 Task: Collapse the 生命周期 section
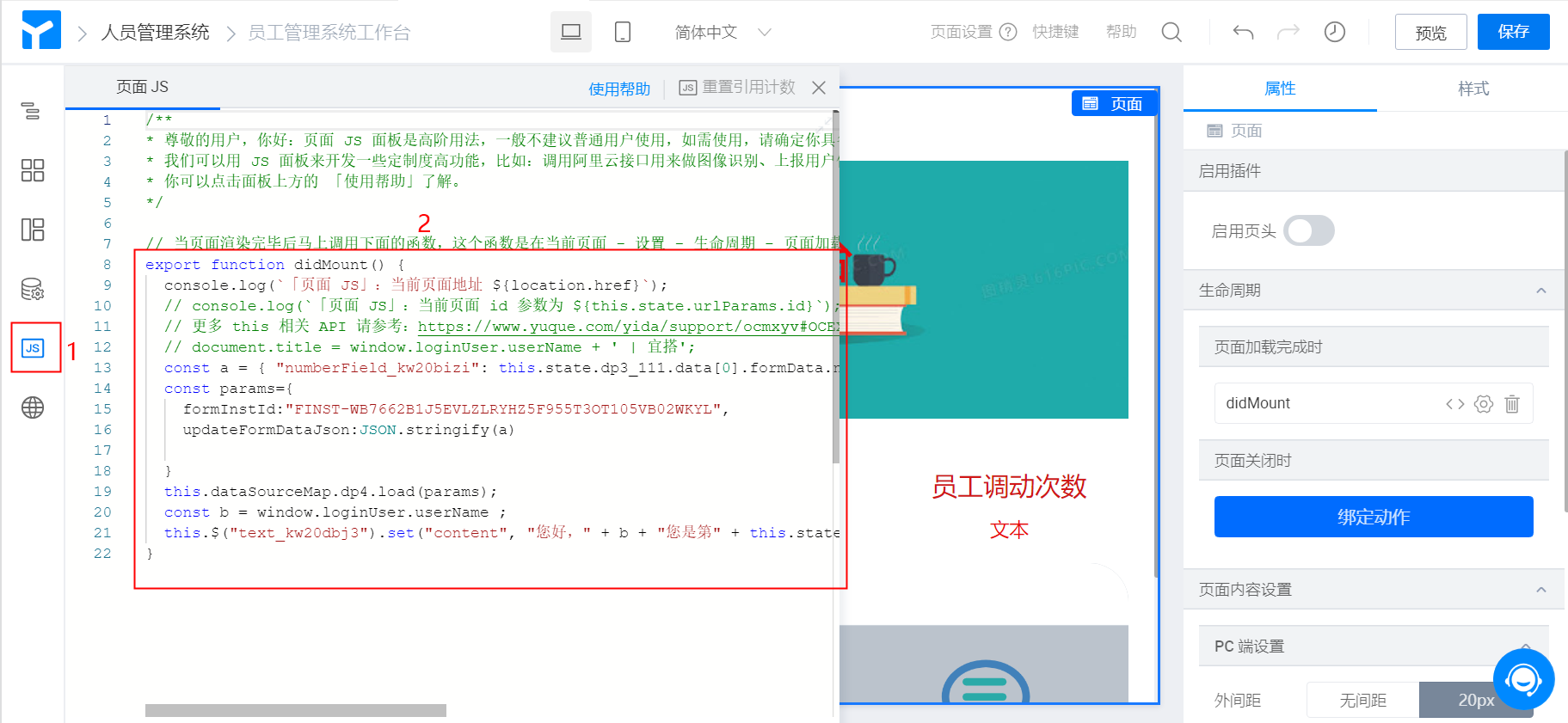coord(1540,291)
